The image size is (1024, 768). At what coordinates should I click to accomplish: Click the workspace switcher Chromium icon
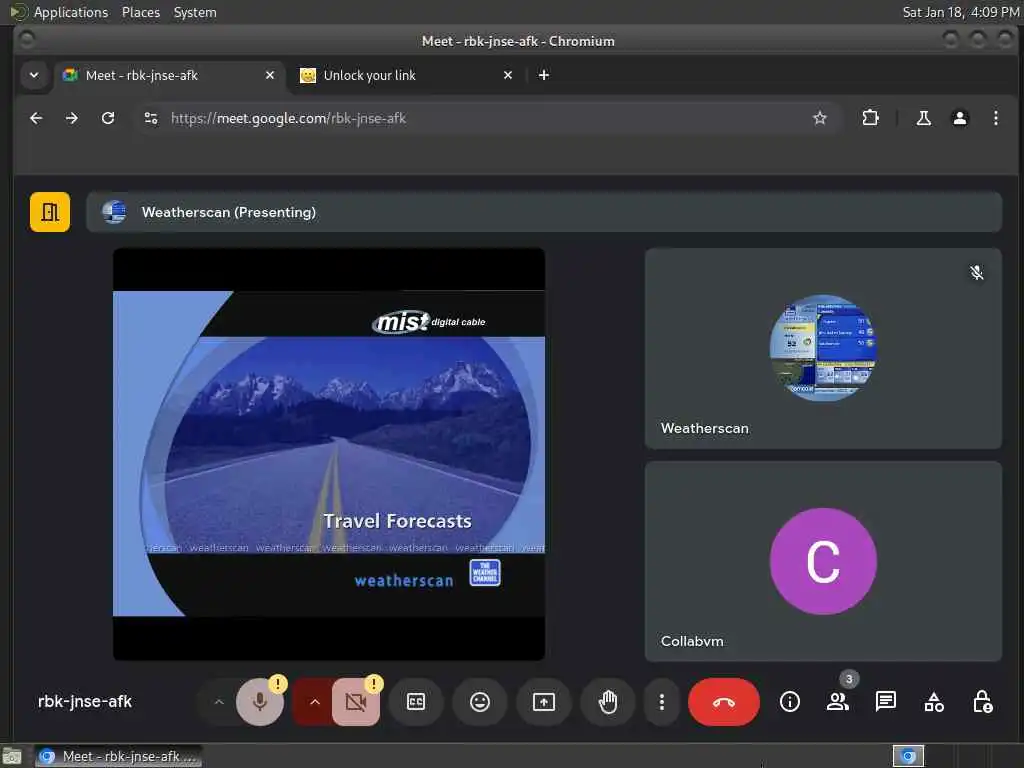coord(908,756)
